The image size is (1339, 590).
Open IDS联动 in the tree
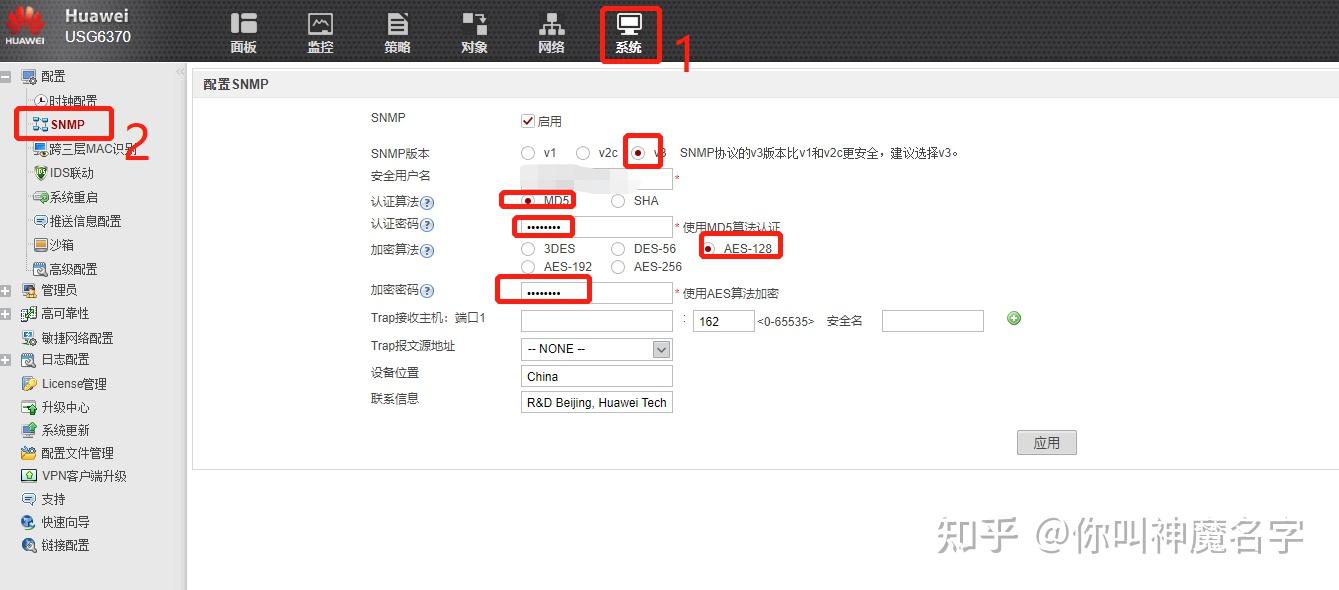(72, 173)
